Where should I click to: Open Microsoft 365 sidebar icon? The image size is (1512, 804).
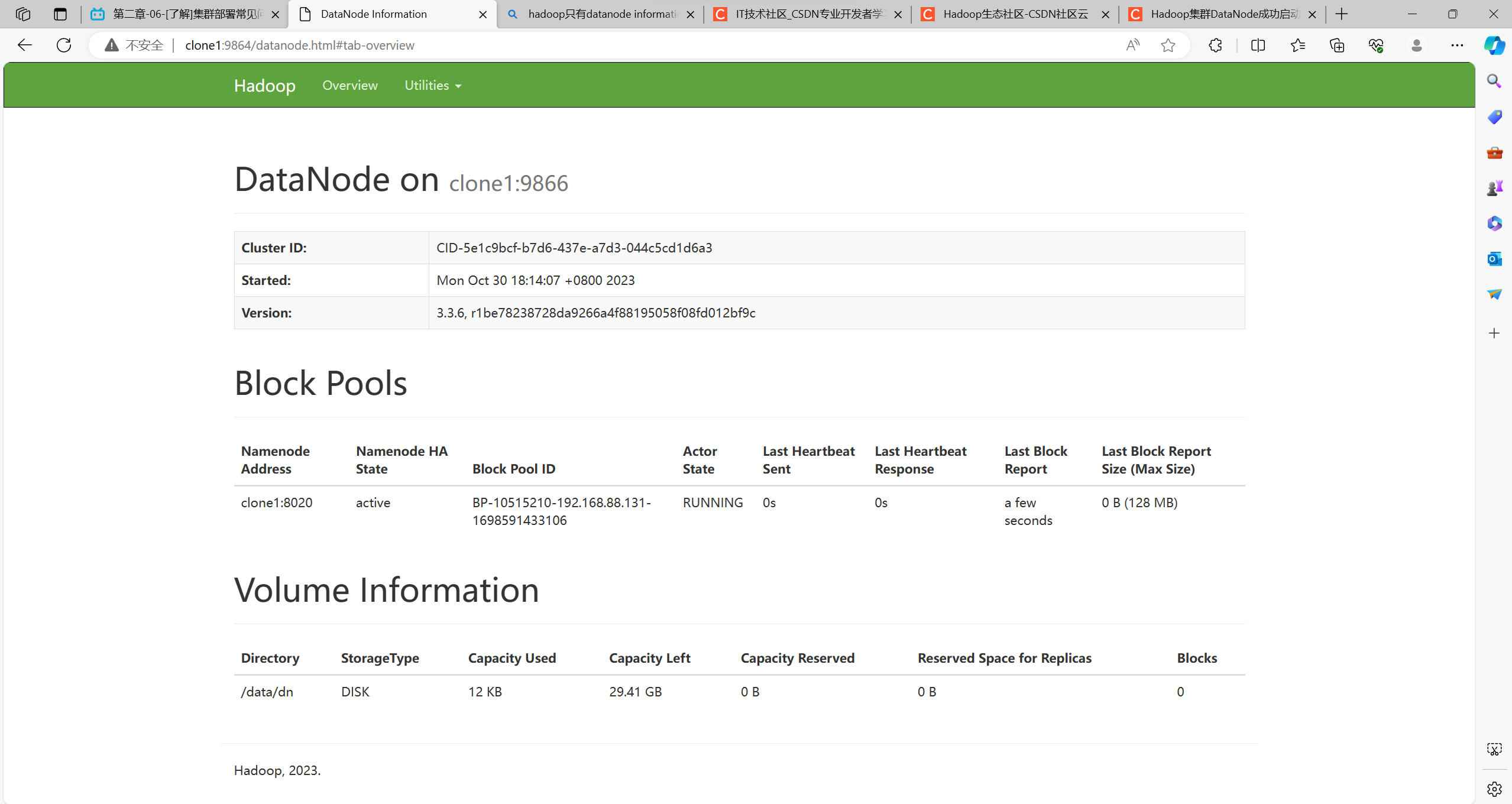(1494, 223)
